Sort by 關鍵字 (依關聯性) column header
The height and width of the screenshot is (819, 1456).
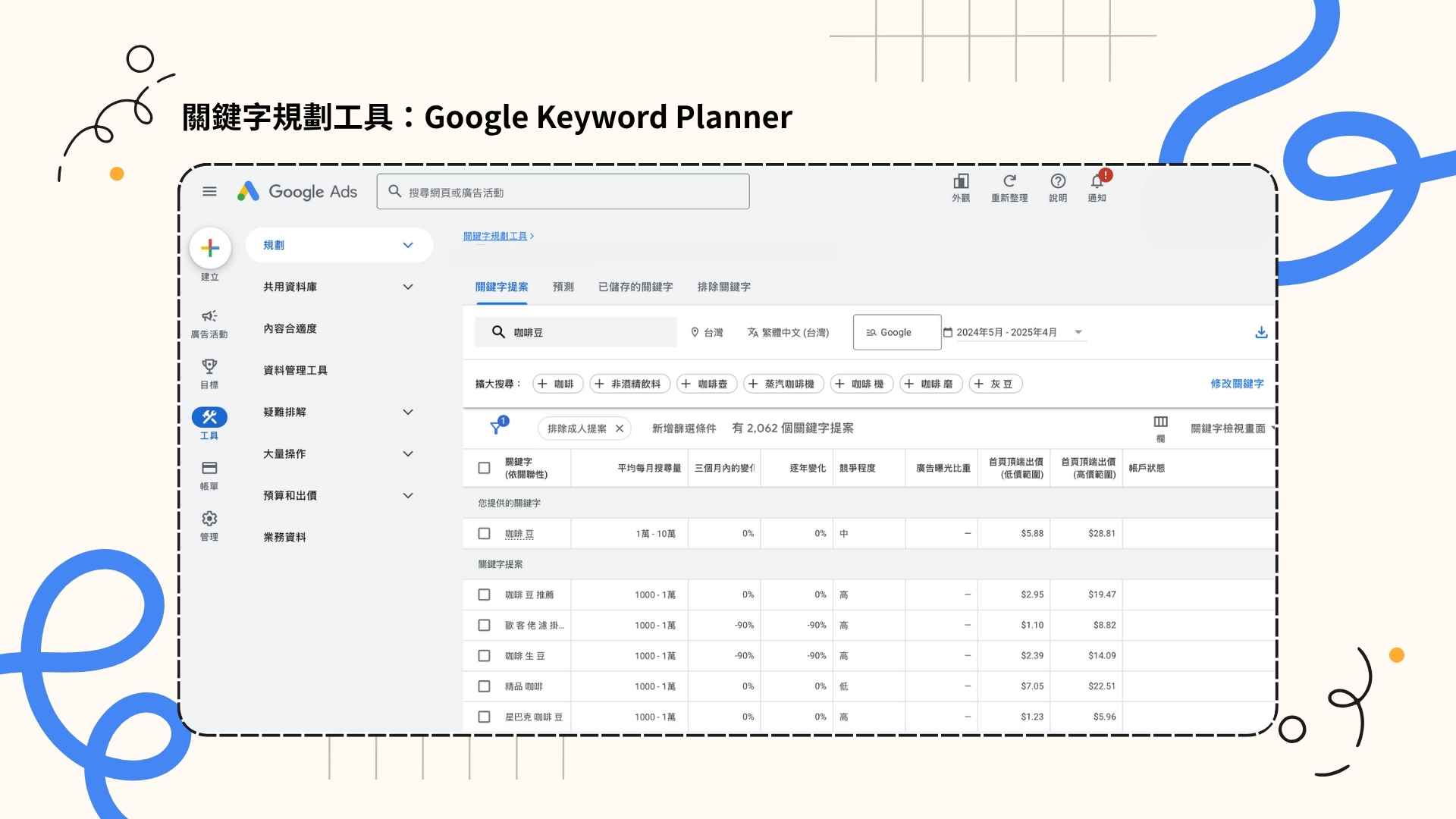tap(526, 468)
